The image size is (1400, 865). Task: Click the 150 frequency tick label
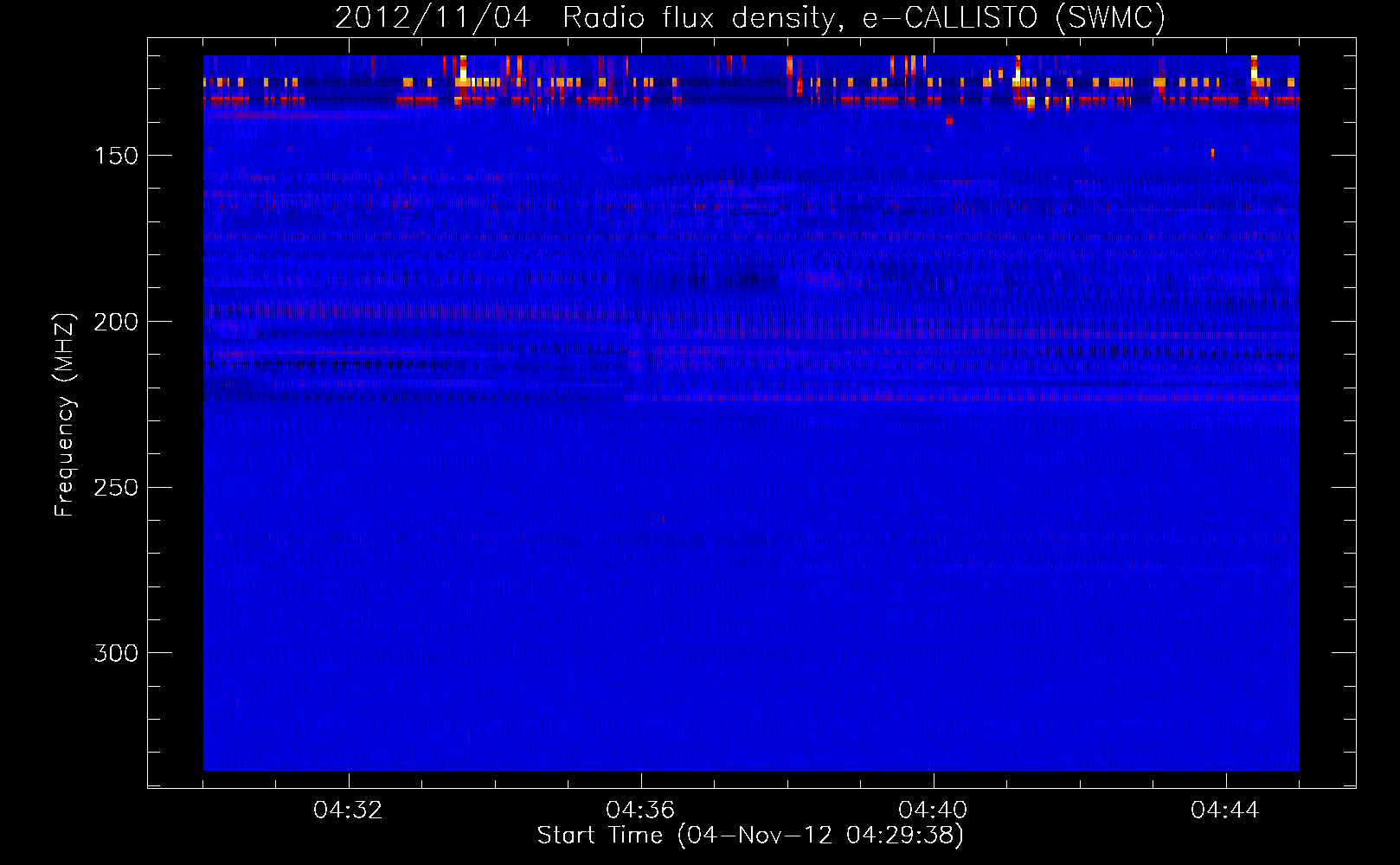(116, 156)
